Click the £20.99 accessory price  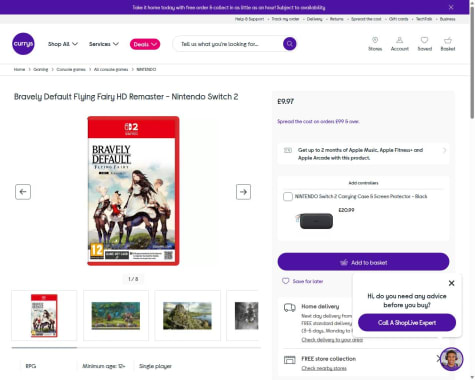(346, 210)
